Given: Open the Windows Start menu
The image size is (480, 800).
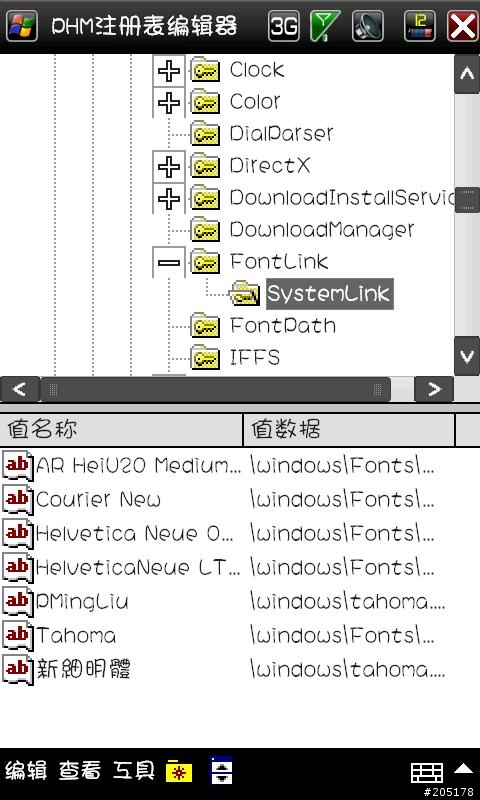Looking at the screenshot, I should tap(21, 26).
